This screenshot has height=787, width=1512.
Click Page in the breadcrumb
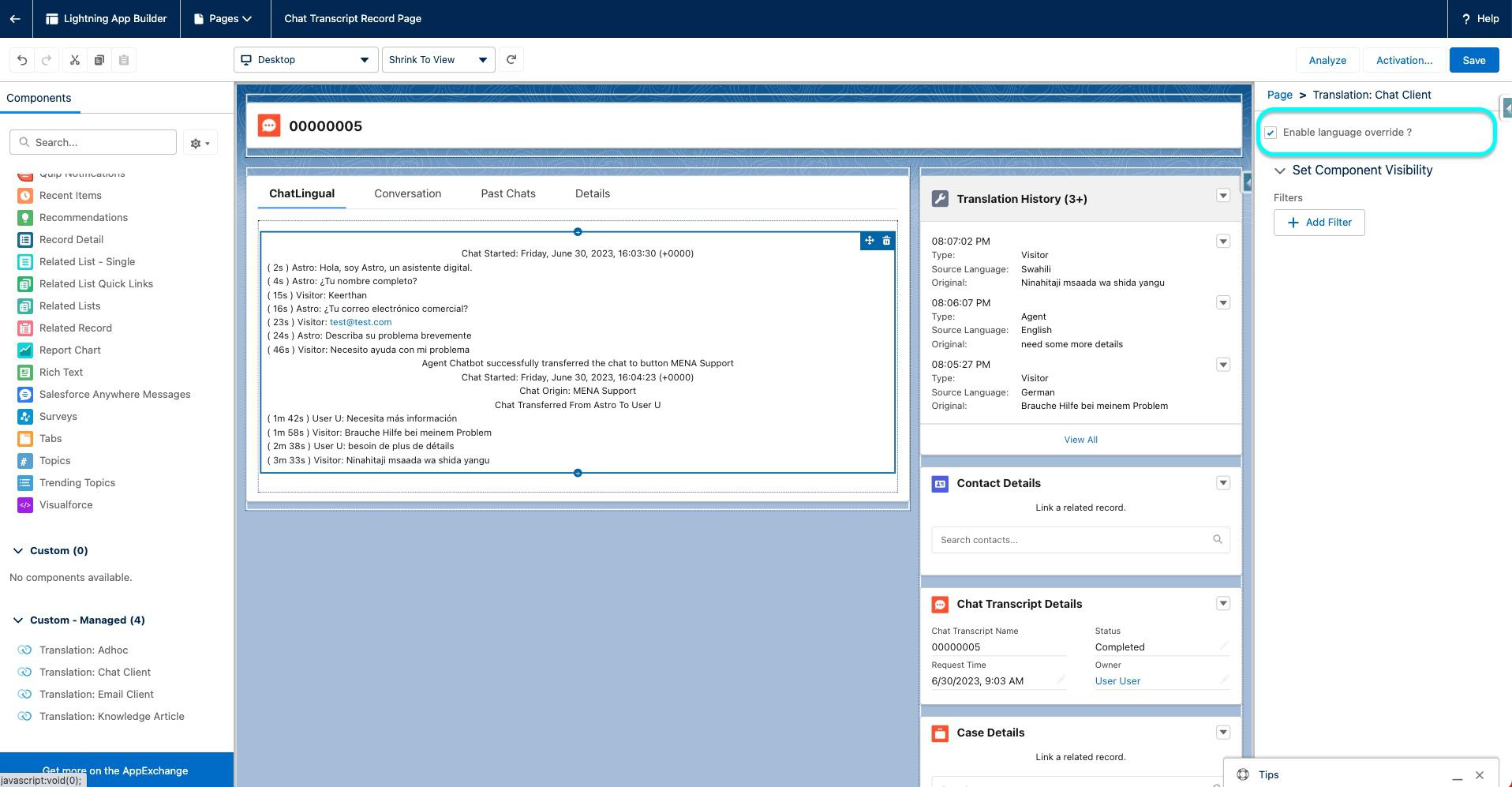(1279, 95)
